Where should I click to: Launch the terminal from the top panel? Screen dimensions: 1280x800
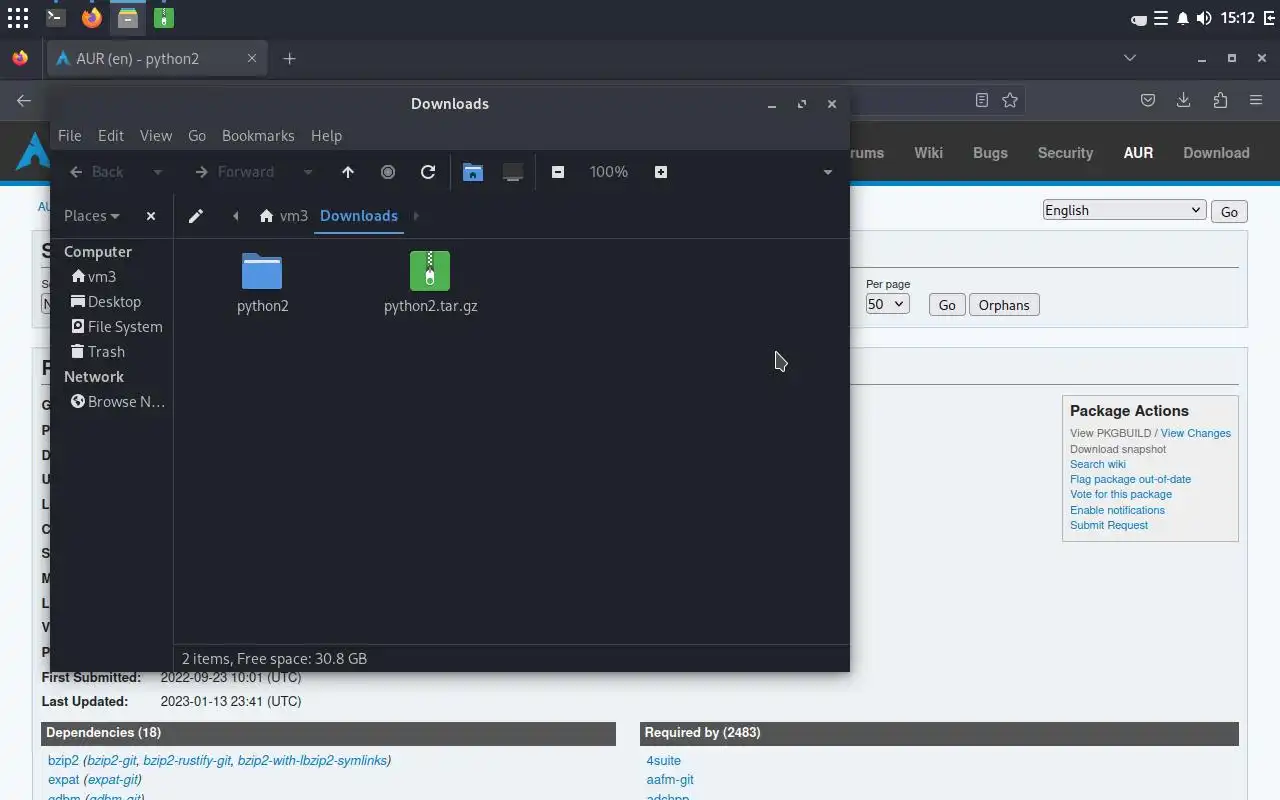(56, 18)
